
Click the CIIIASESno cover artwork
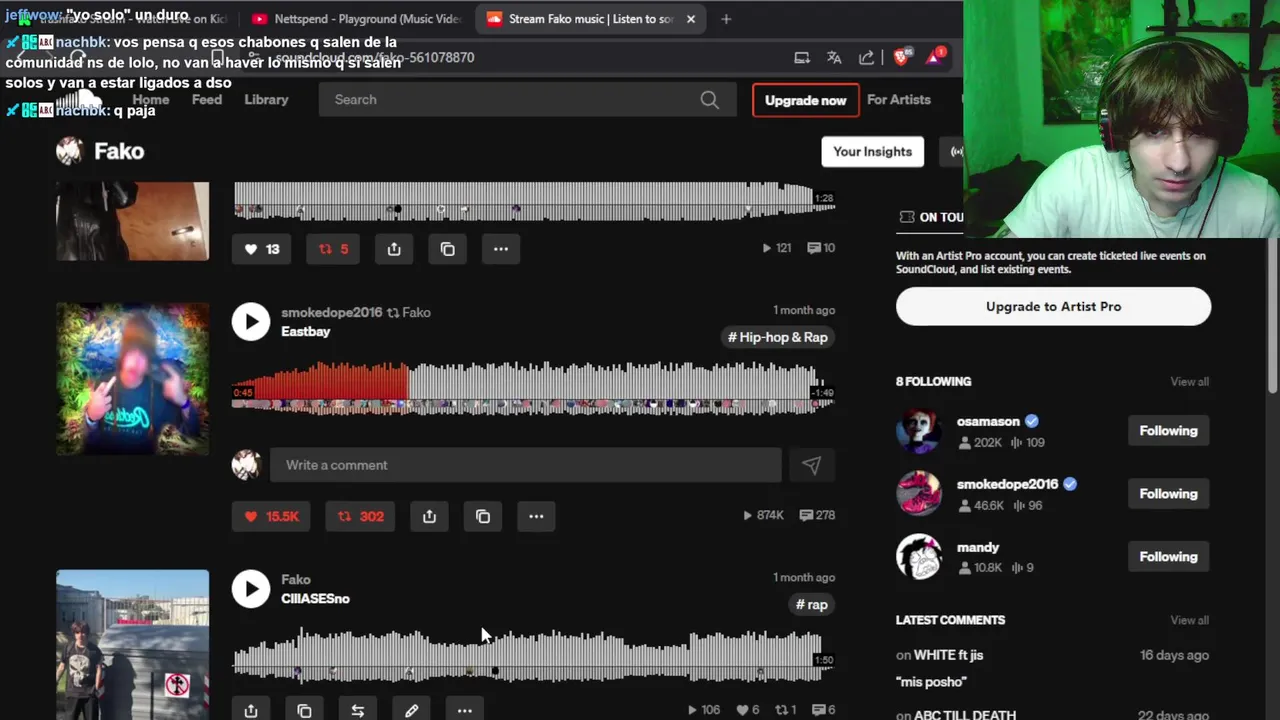click(x=132, y=645)
